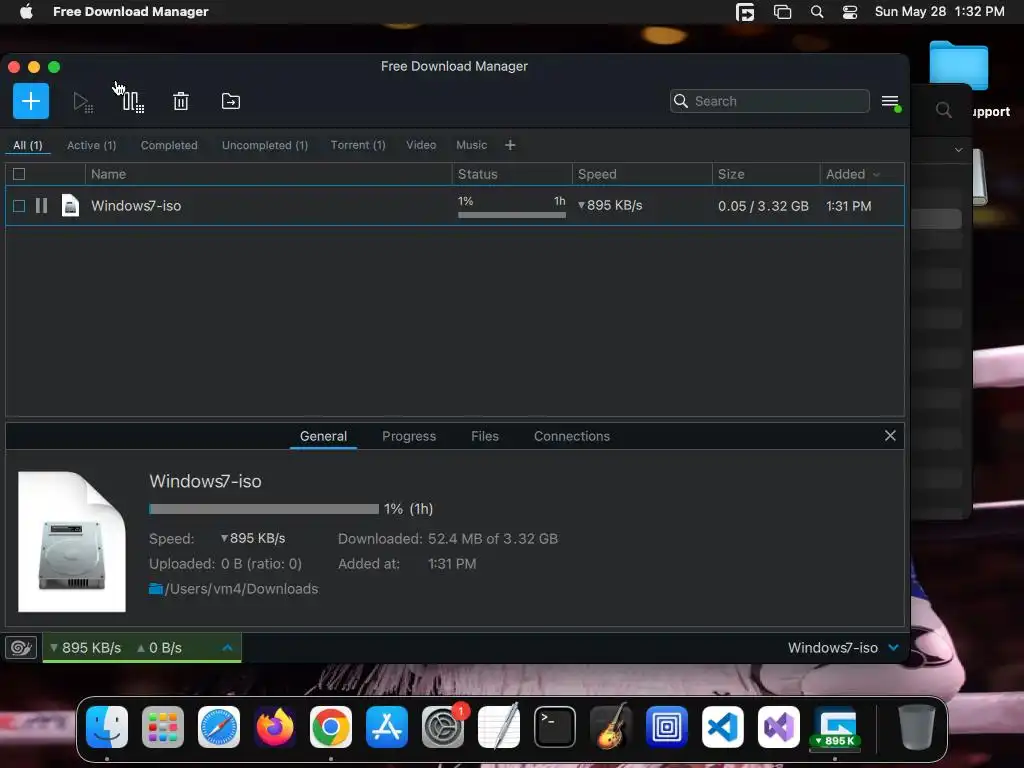The height and width of the screenshot is (768, 1024).
Task: Expand Windows7-iso dropdown in status bar
Action: click(893, 648)
